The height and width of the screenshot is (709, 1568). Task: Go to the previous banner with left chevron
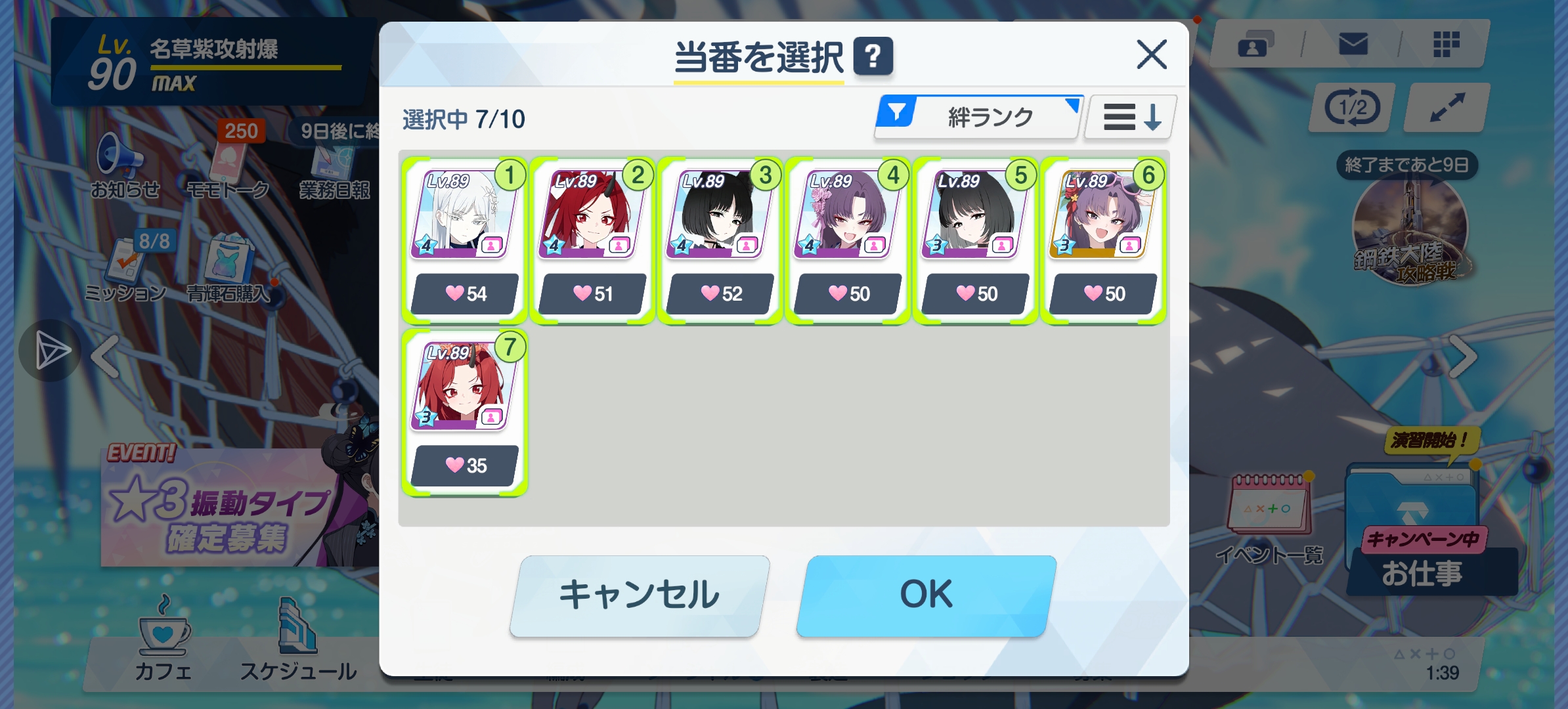[105, 356]
